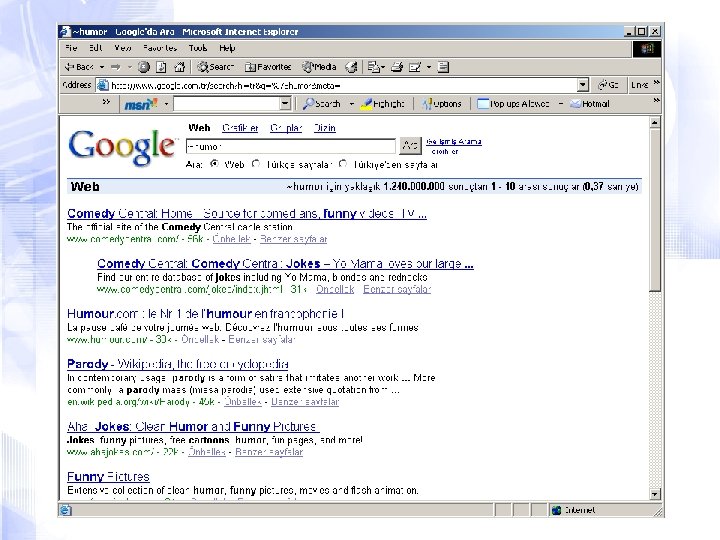
Task: Click the Discuss icon in the toolbar
Action: [443, 67]
